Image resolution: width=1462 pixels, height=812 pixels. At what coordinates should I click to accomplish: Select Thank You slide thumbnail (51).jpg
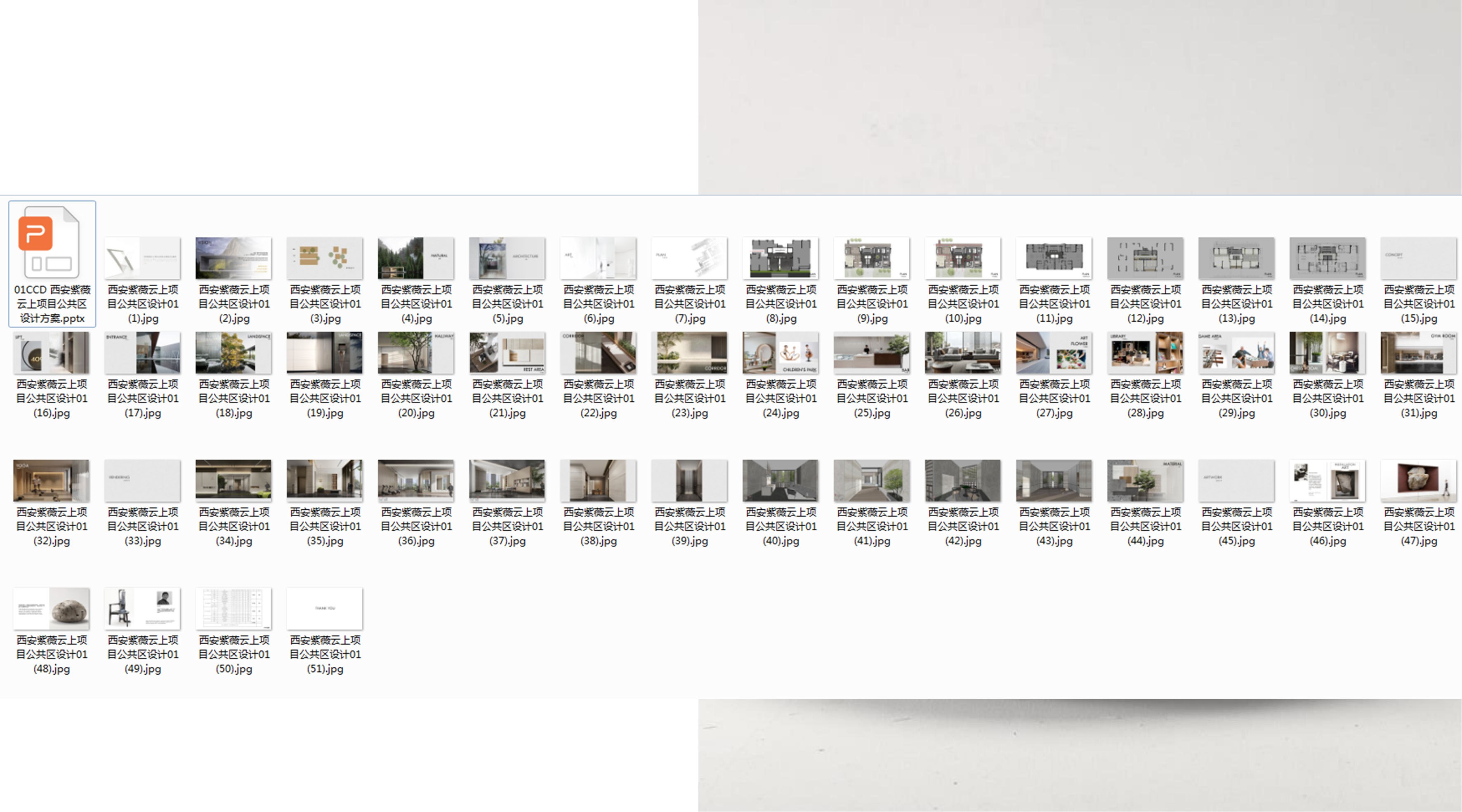coord(325,608)
